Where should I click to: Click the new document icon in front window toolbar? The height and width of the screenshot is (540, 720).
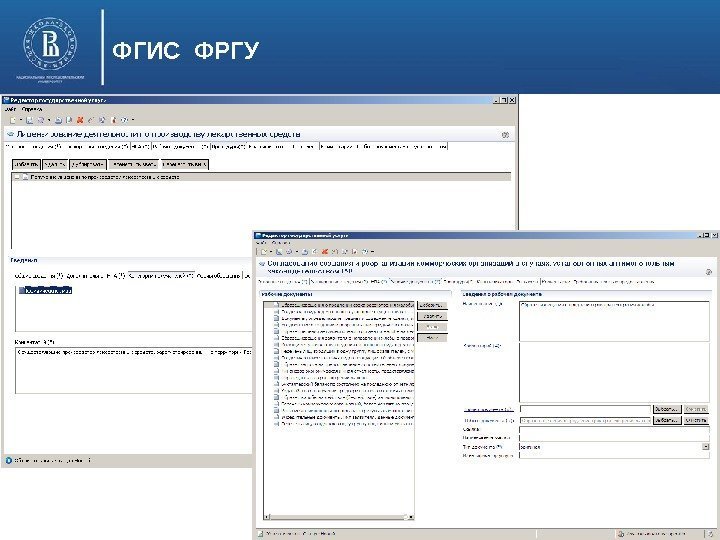coord(264,252)
